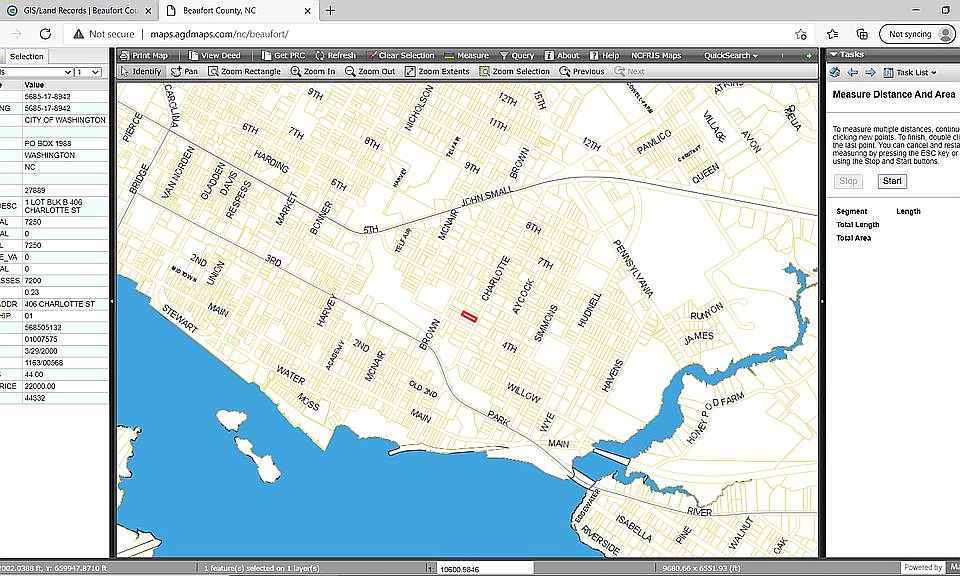Open the Task List dropdown
Viewport: 960px width, 576px height.
point(910,72)
